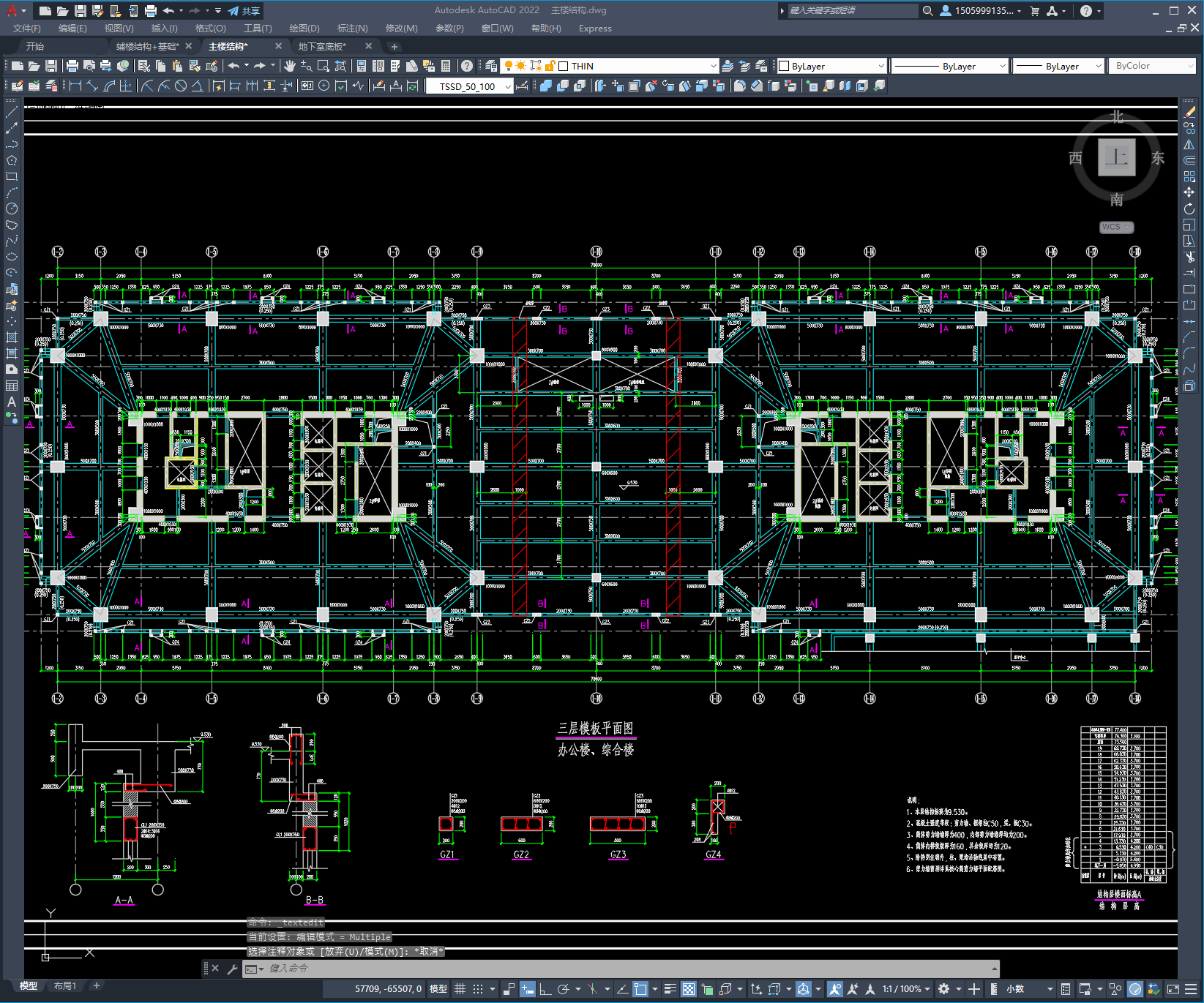Image resolution: width=1204 pixels, height=1003 pixels.
Task: Switch to the 辅楼结构+基础 drawing tab
Action: 147,46
